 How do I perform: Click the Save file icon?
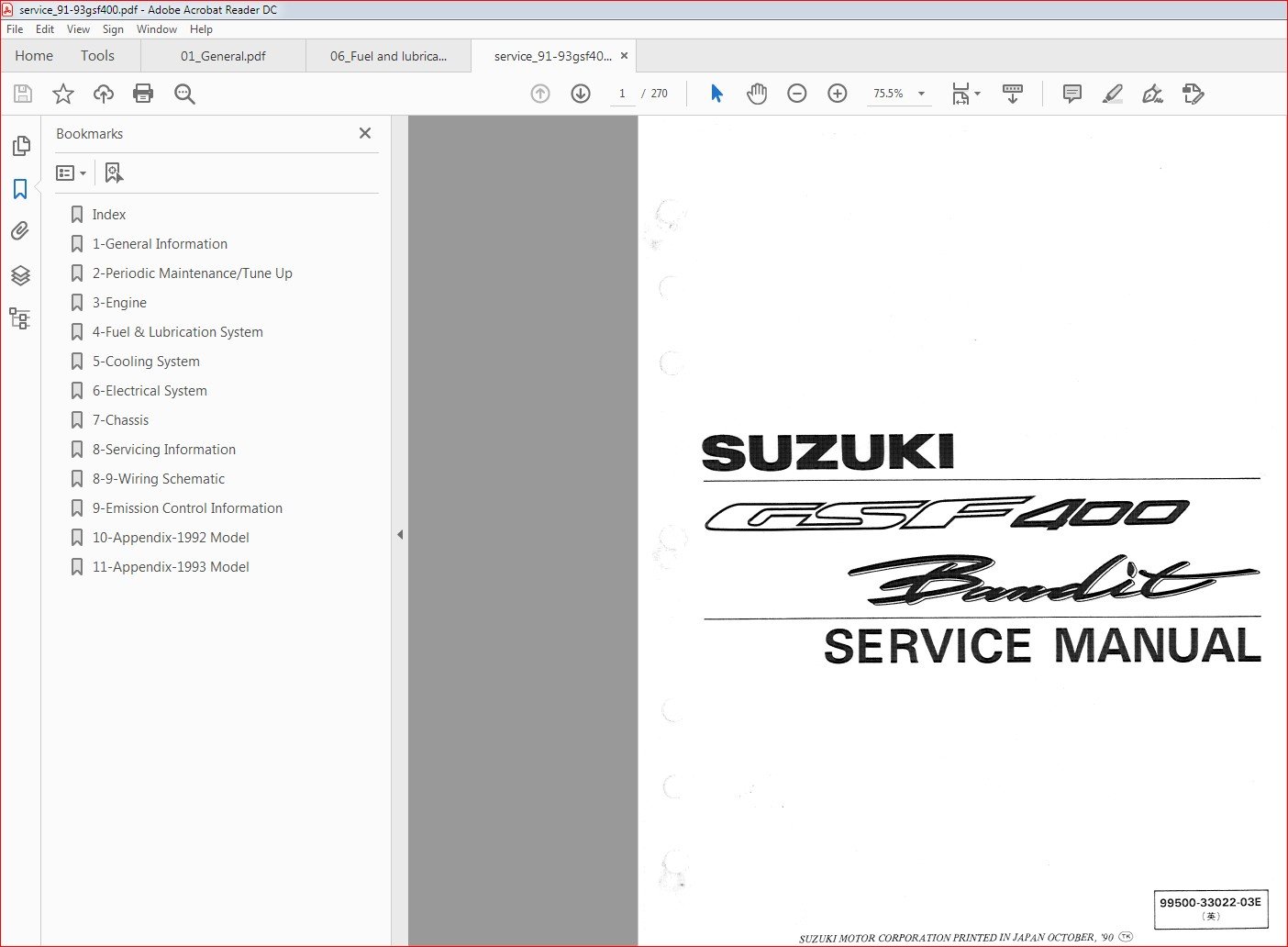coord(23,94)
